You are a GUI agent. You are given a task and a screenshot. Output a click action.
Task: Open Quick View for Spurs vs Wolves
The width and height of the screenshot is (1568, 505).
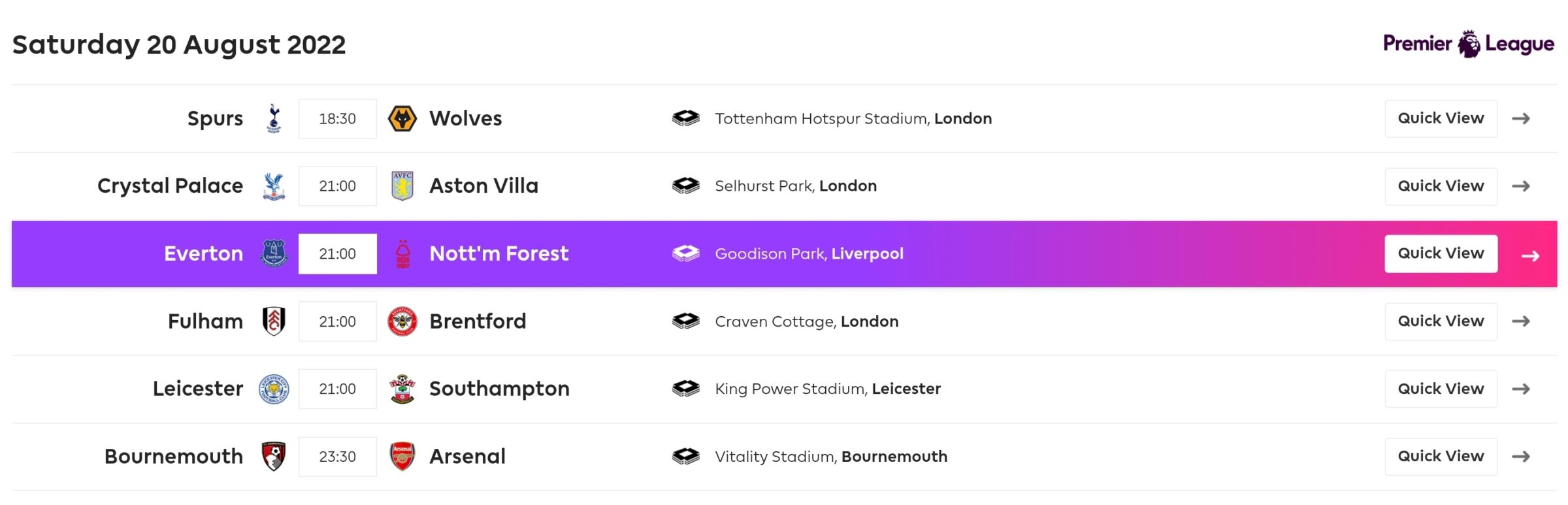[x=1440, y=118]
